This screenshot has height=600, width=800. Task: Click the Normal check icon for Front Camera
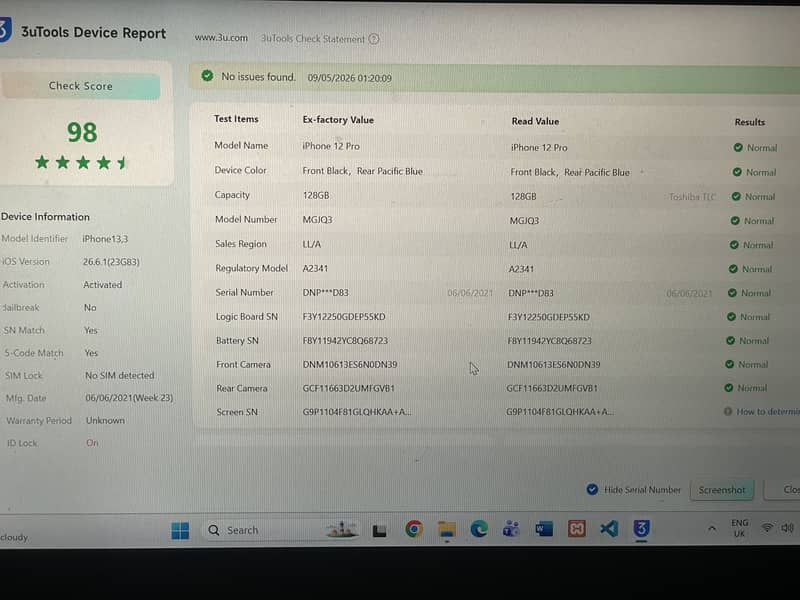tap(729, 364)
